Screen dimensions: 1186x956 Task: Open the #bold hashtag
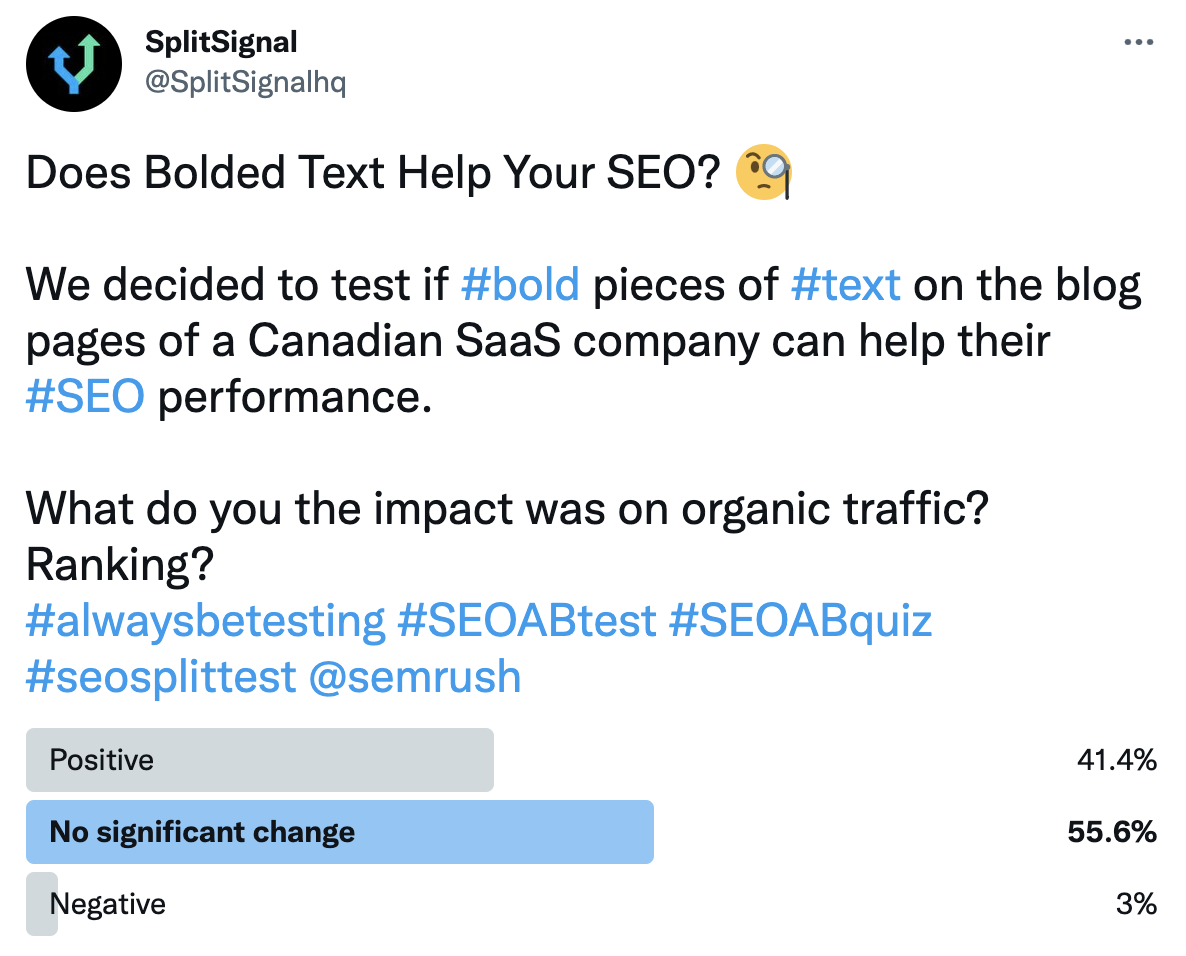(520, 285)
